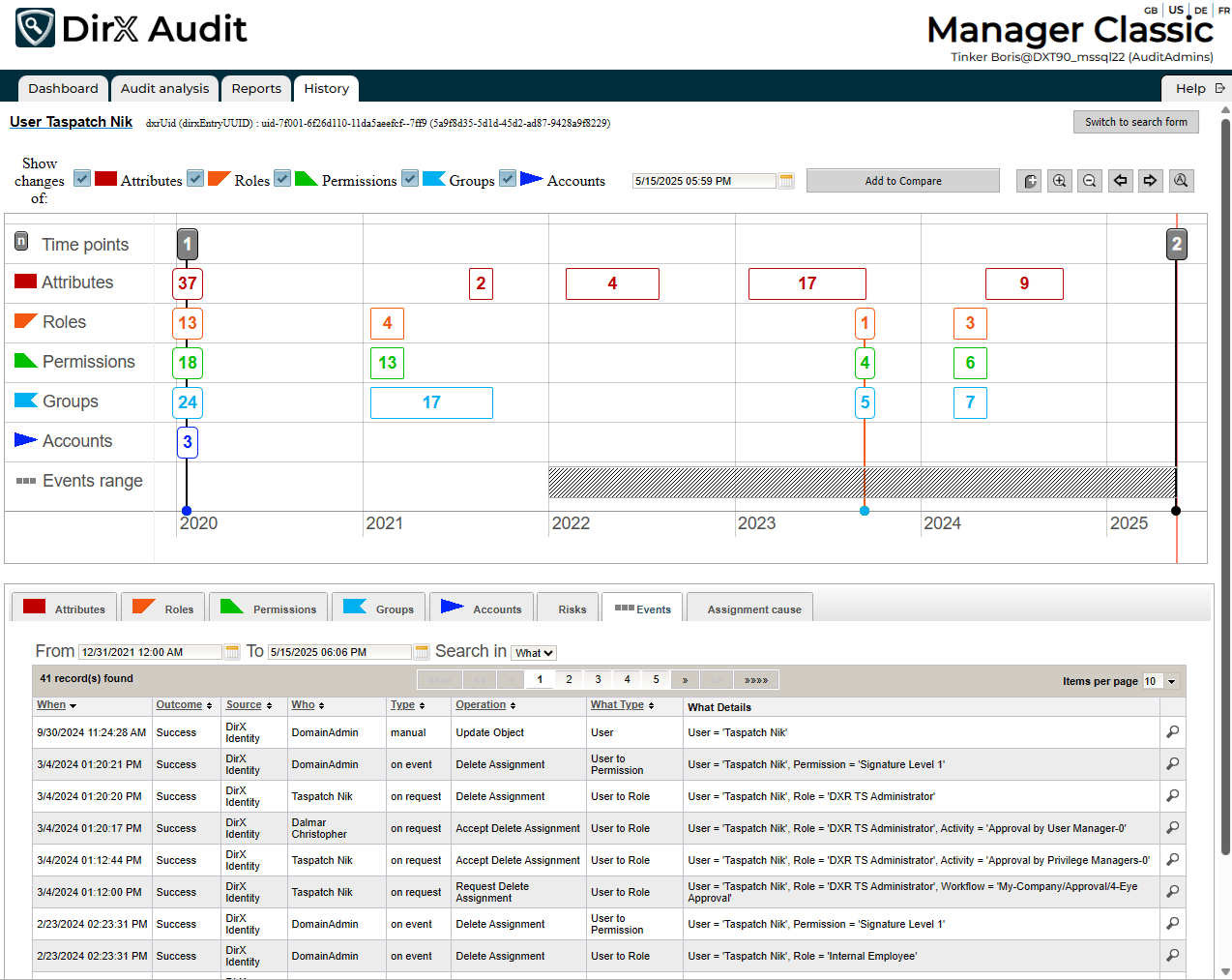Click the auto-zoom magnifier icon
Screen dimensions: 1232x980
click(1181, 181)
